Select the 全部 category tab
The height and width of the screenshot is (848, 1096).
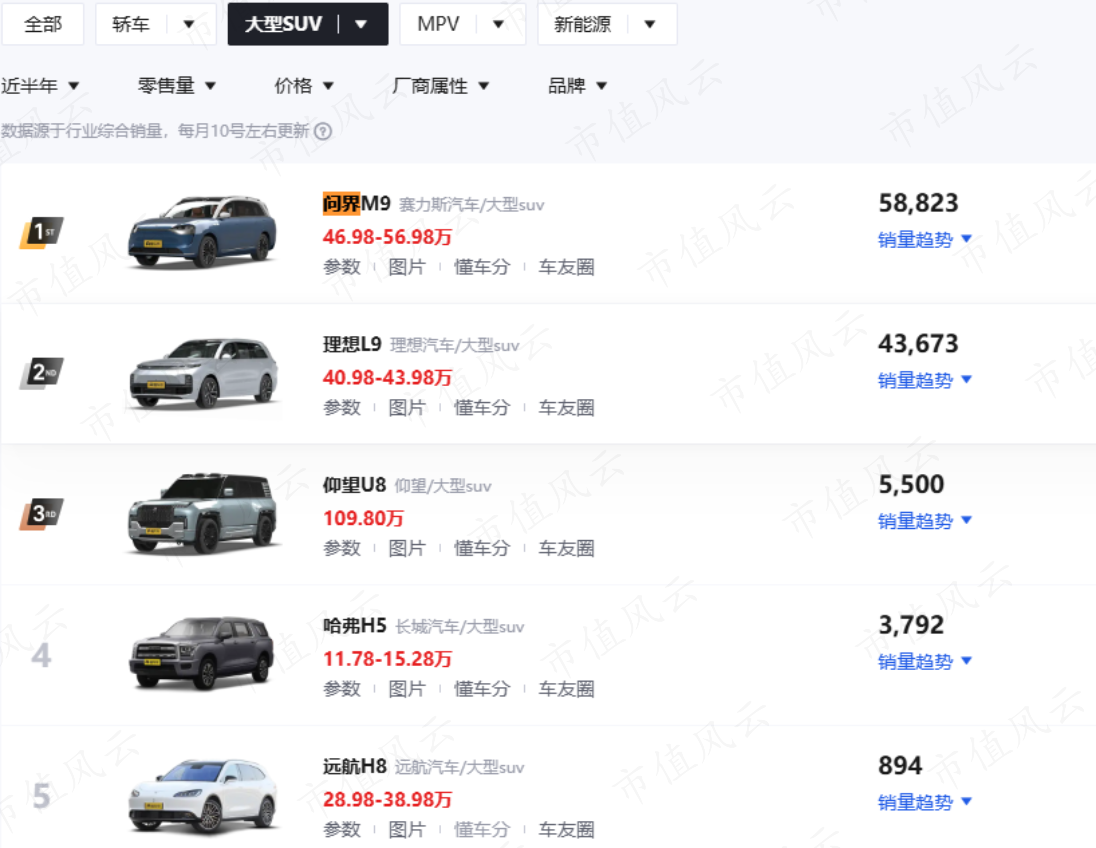(x=43, y=24)
